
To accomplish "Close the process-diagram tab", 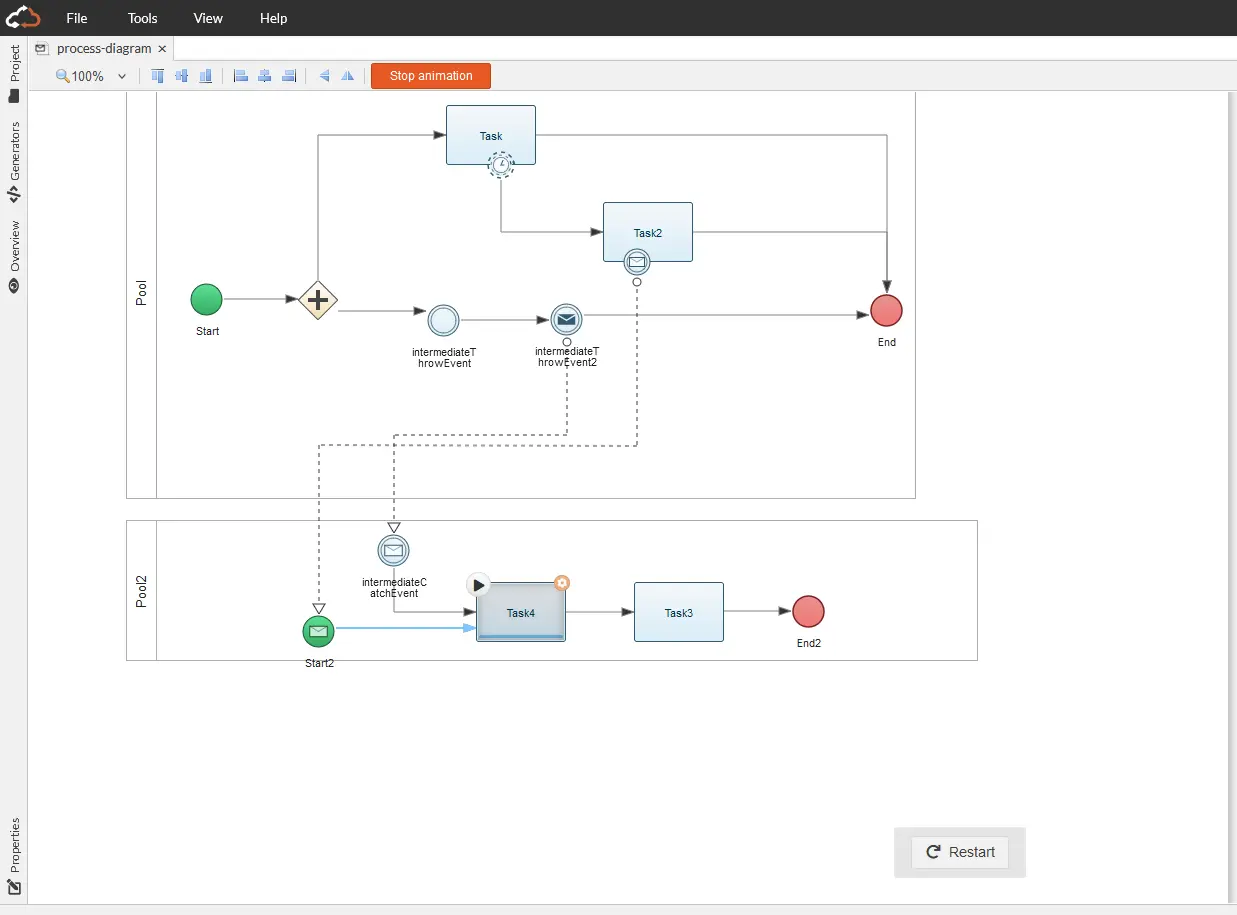I will tap(163, 48).
